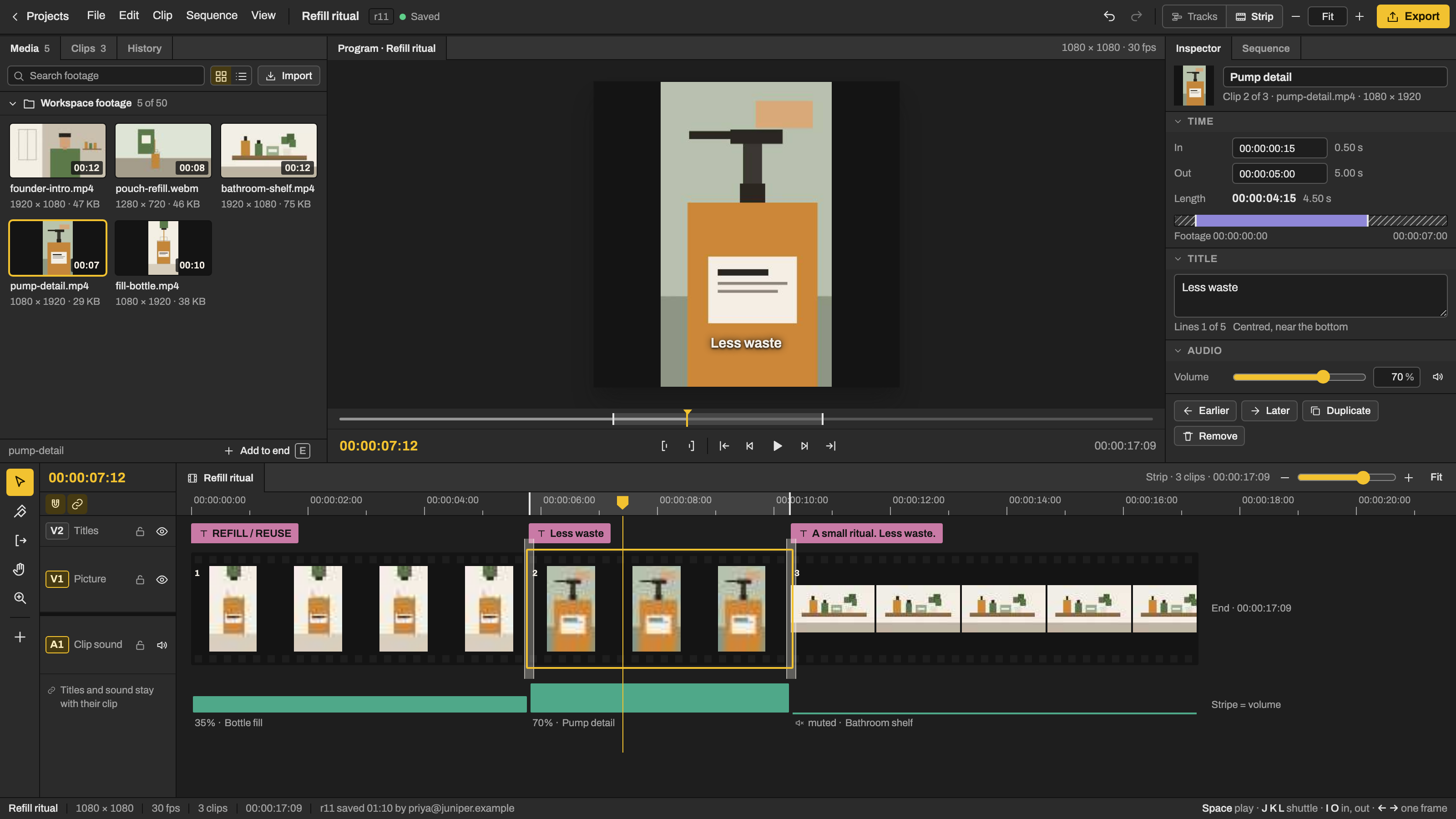This screenshot has width=1456, height=819.
Task: Mute the A1 Clip sound track
Action: (162, 645)
